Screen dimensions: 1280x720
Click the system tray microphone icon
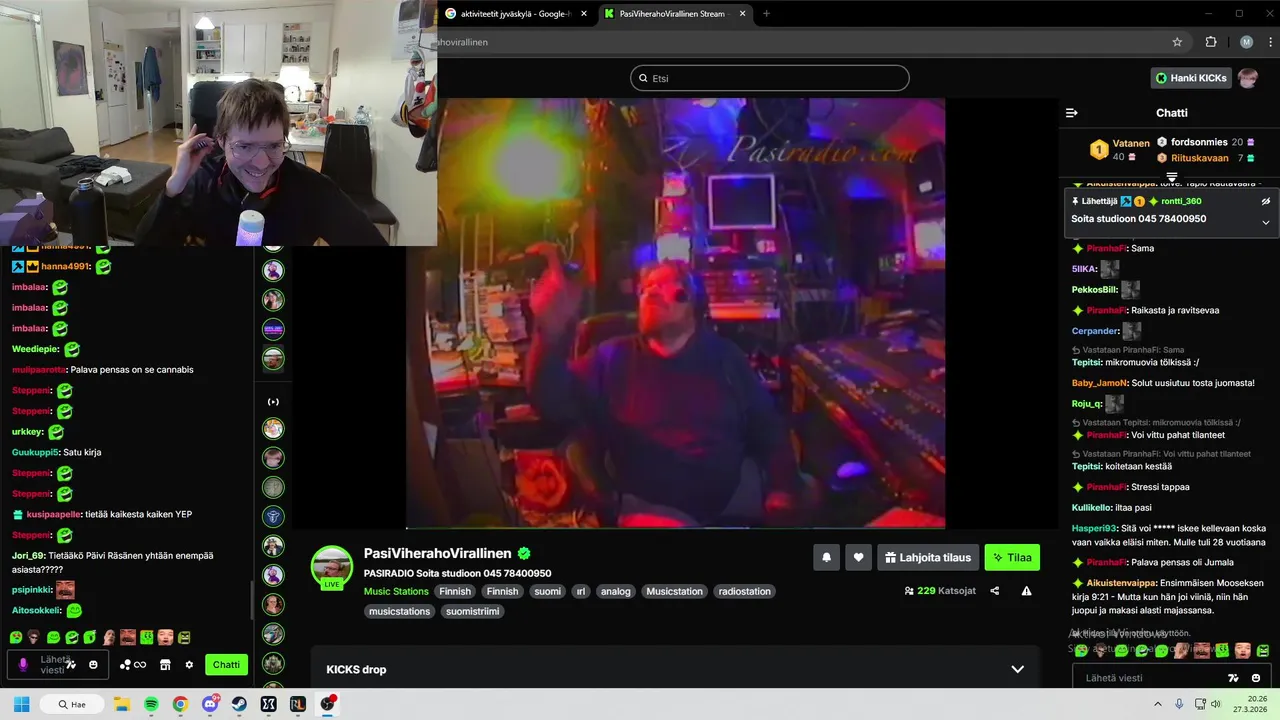coord(1179,704)
